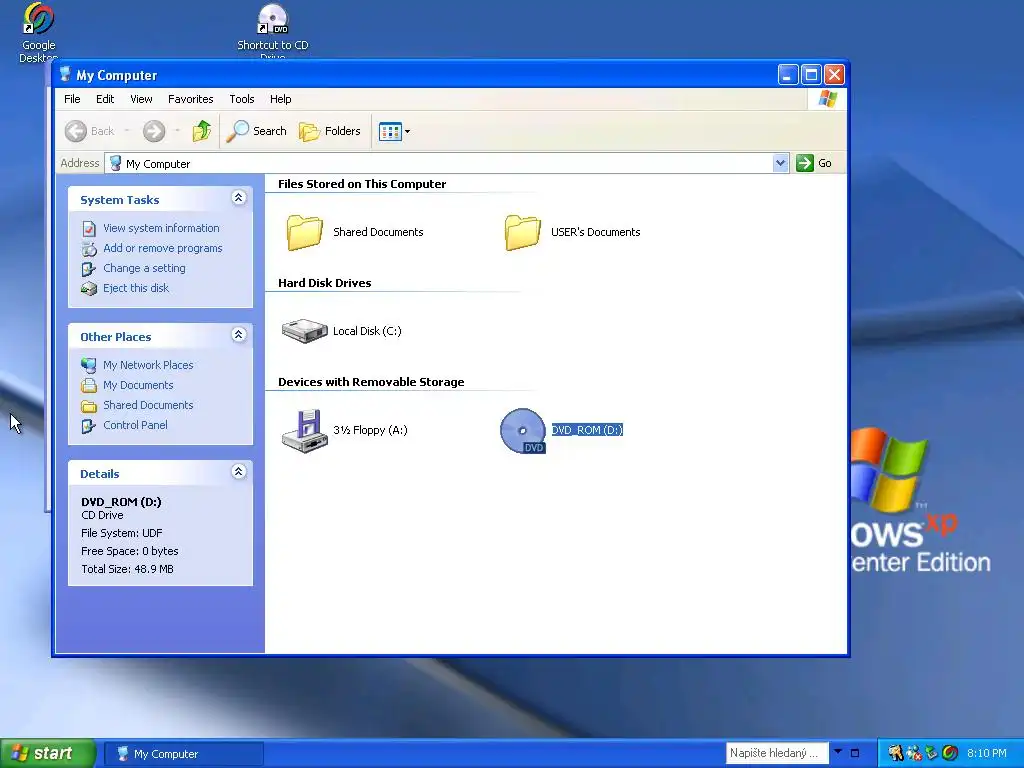
Task: Open the Search pane
Action: point(256,131)
